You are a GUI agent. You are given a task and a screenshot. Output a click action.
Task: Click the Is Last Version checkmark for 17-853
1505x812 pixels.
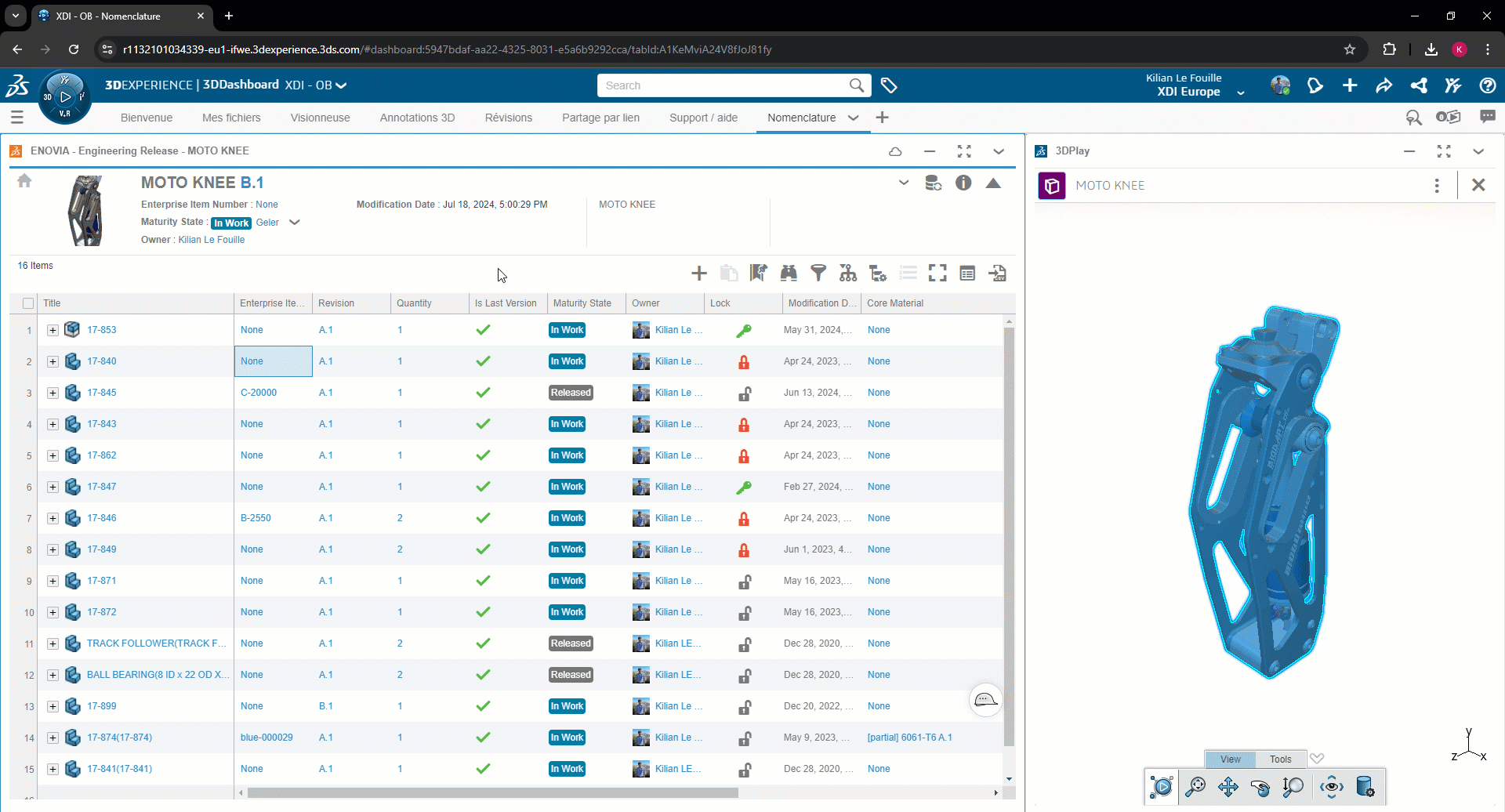(x=483, y=330)
